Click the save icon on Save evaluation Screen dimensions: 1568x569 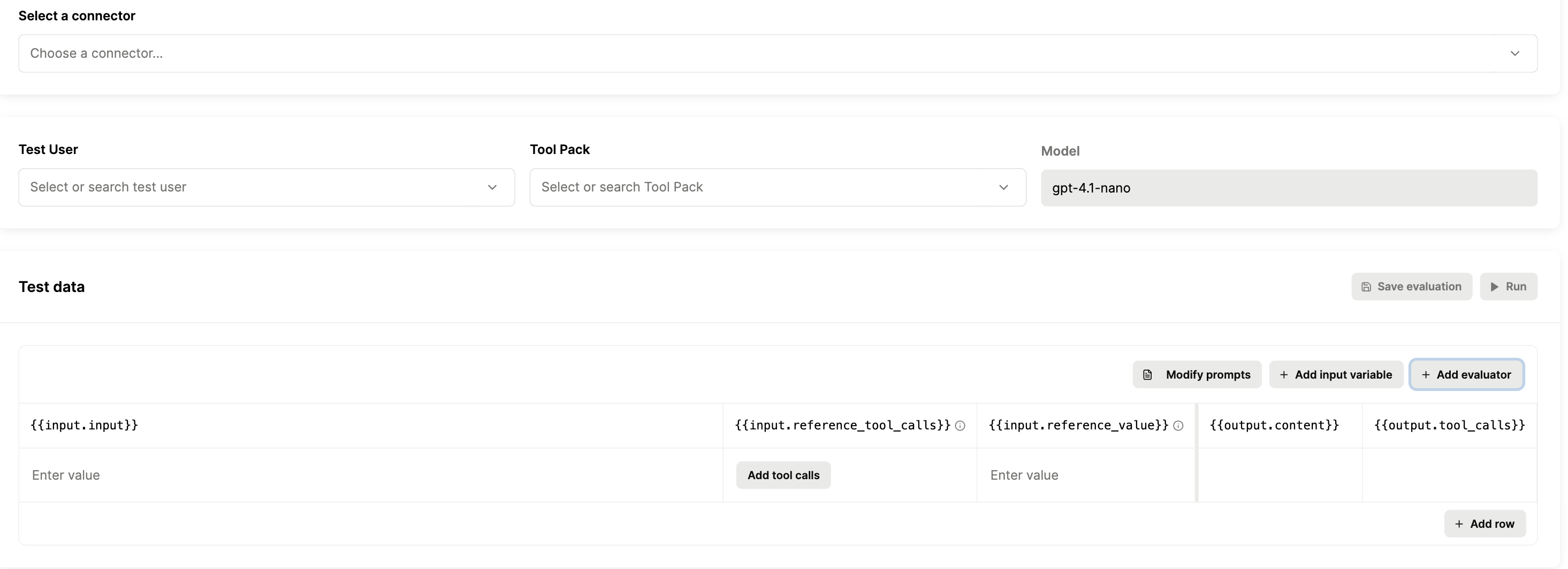click(x=1367, y=286)
